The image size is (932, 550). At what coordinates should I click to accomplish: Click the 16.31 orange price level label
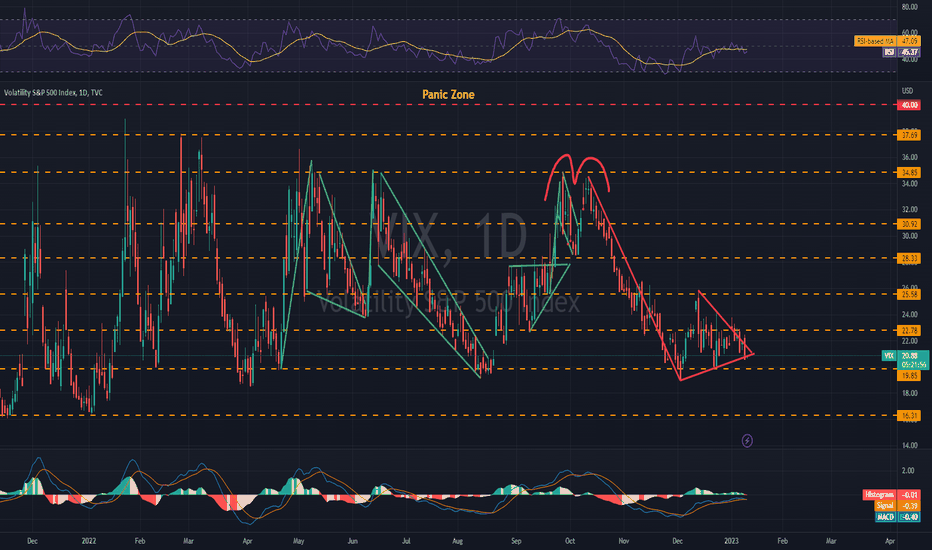(x=909, y=416)
